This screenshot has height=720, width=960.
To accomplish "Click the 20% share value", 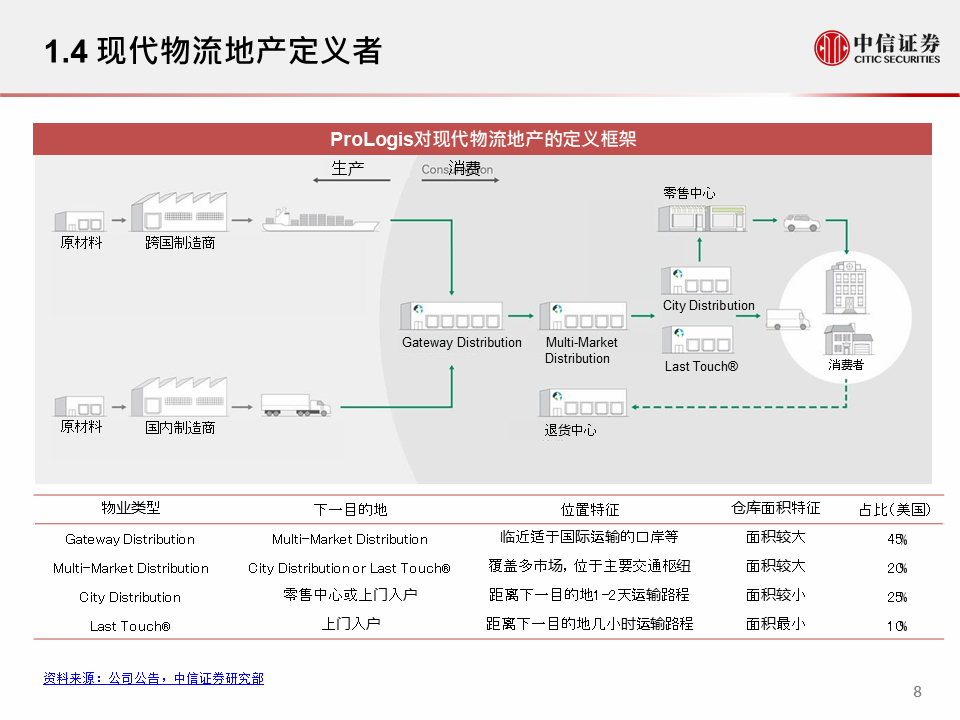I will click(x=897, y=568).
